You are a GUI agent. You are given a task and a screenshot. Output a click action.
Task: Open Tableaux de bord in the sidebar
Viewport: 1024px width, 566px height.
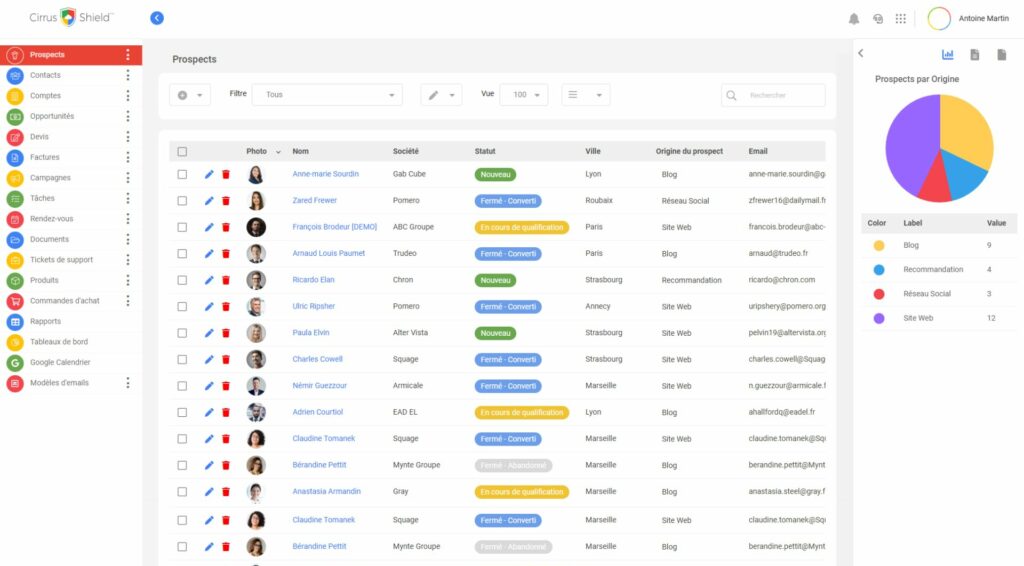click(x=59, y=342)
